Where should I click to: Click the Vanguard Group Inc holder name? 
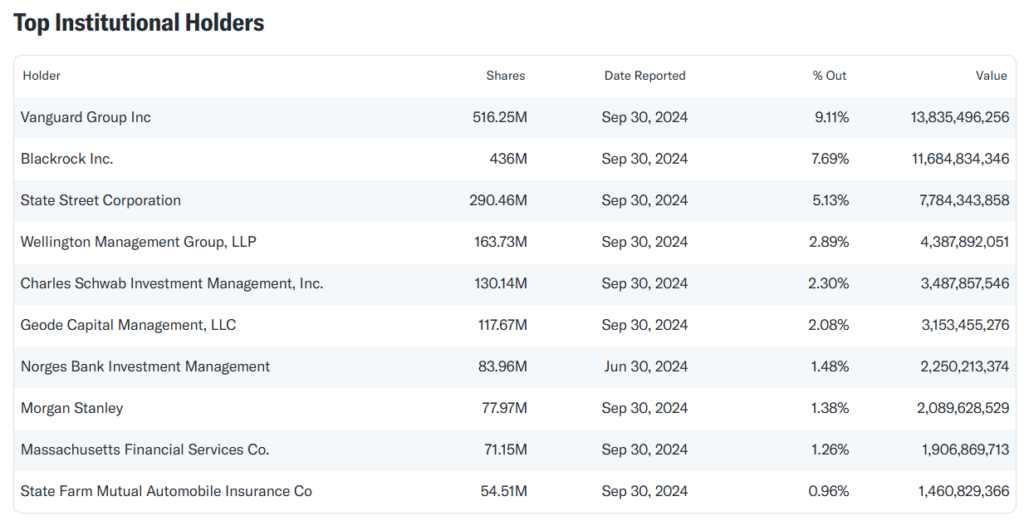coord(86,117)
